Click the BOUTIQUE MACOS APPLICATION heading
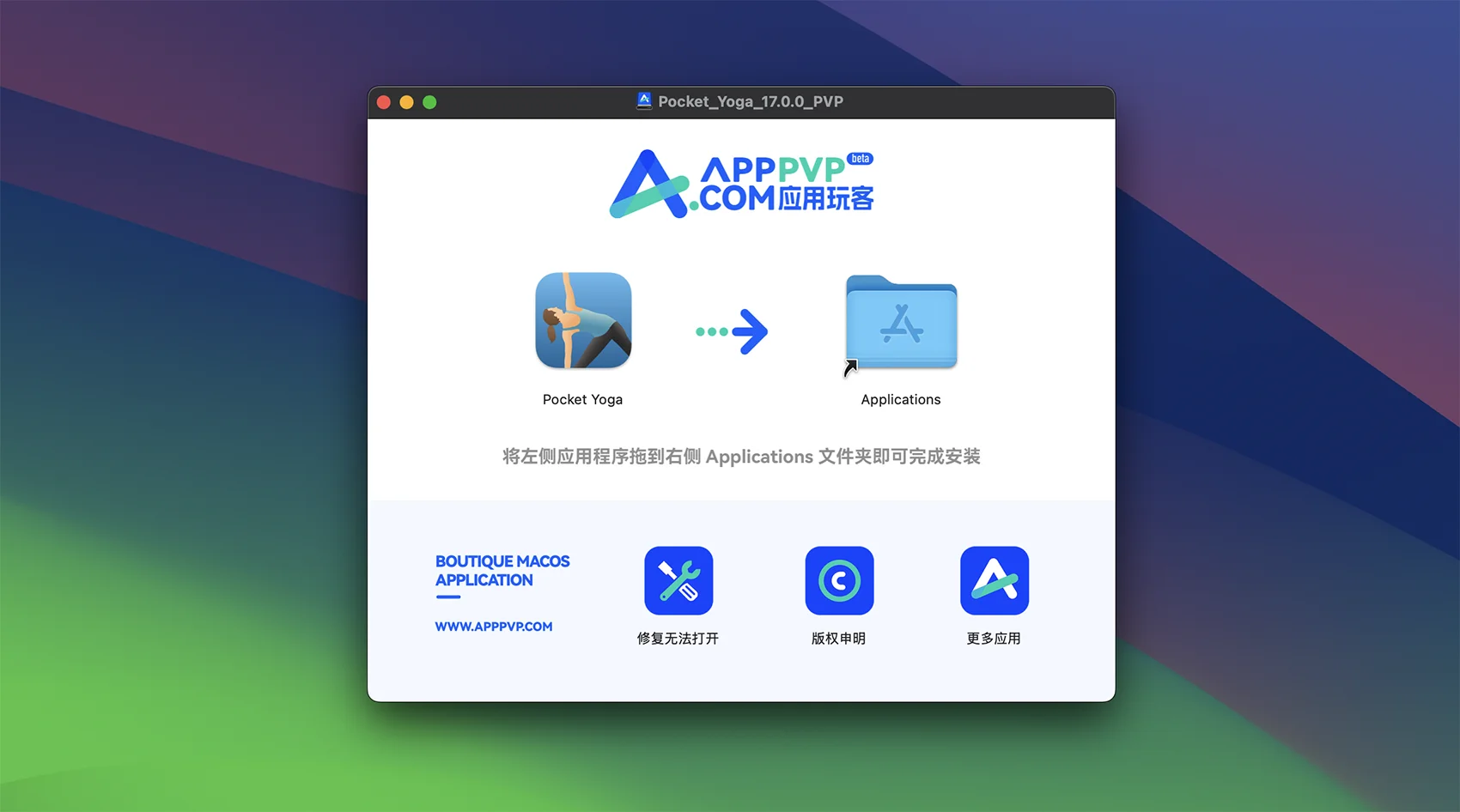1460x812 pixels. [x=502, y=571]
